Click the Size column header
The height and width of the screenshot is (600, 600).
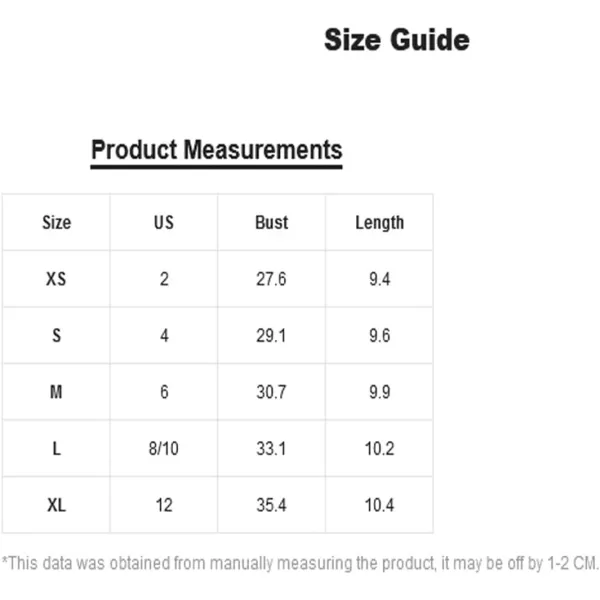tap(56, 222)
